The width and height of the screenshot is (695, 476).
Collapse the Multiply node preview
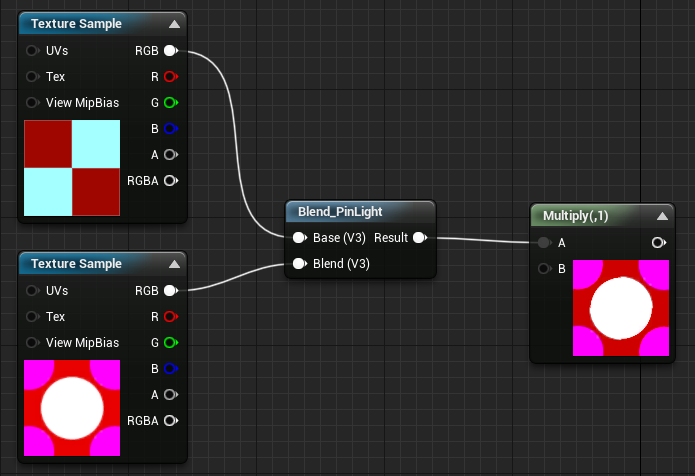coord(663,216)
